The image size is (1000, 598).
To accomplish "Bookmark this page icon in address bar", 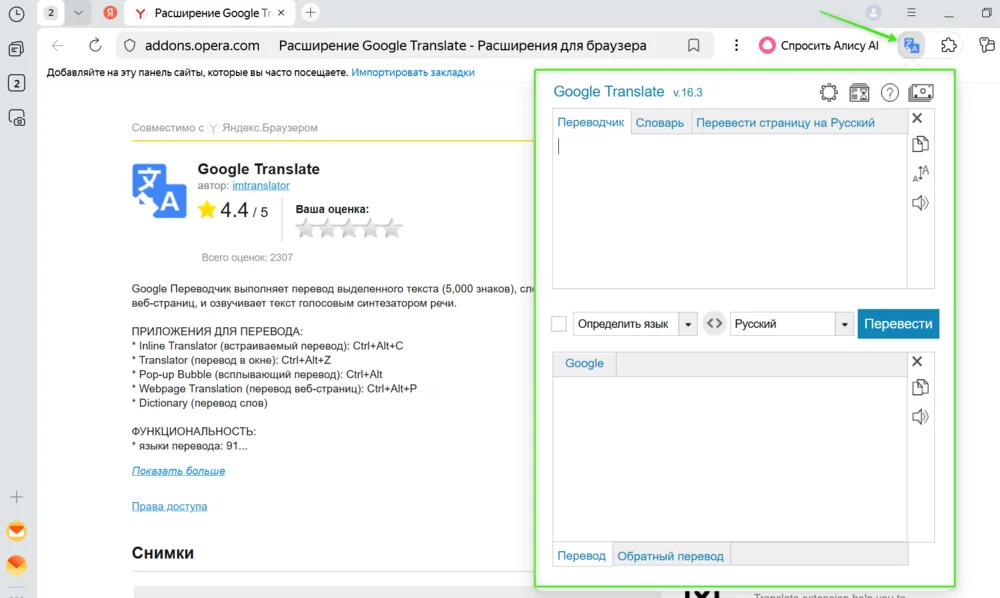I will 693,45.
